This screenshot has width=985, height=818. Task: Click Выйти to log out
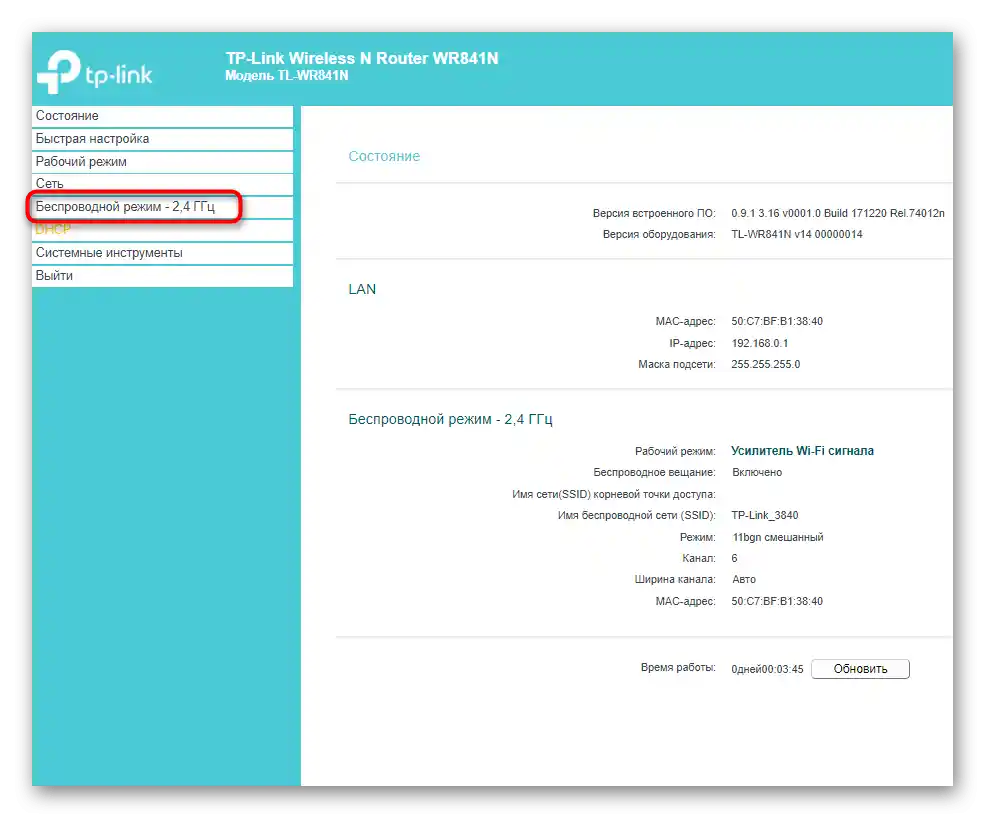point(162,276)
